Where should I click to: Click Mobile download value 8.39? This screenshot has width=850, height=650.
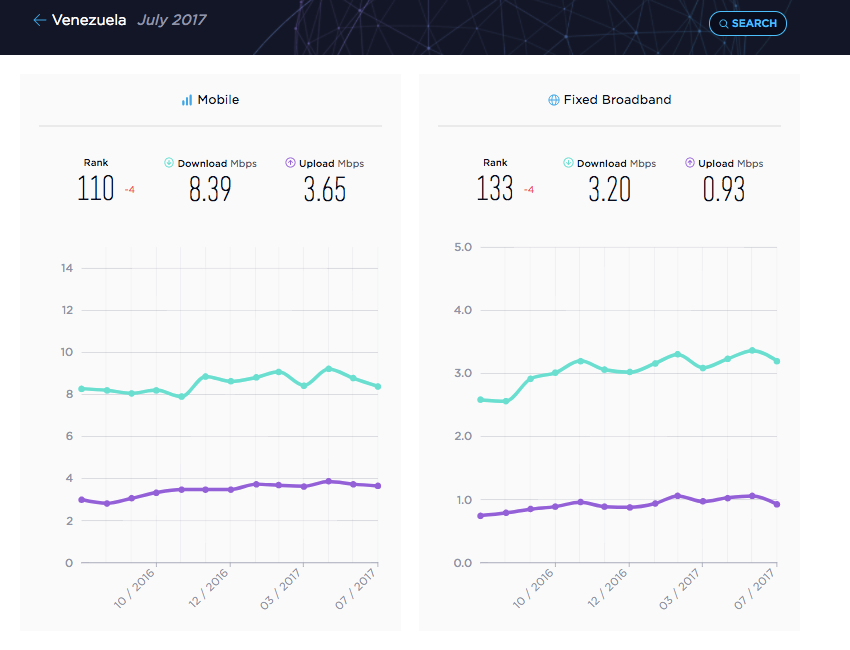coord(210,189)
